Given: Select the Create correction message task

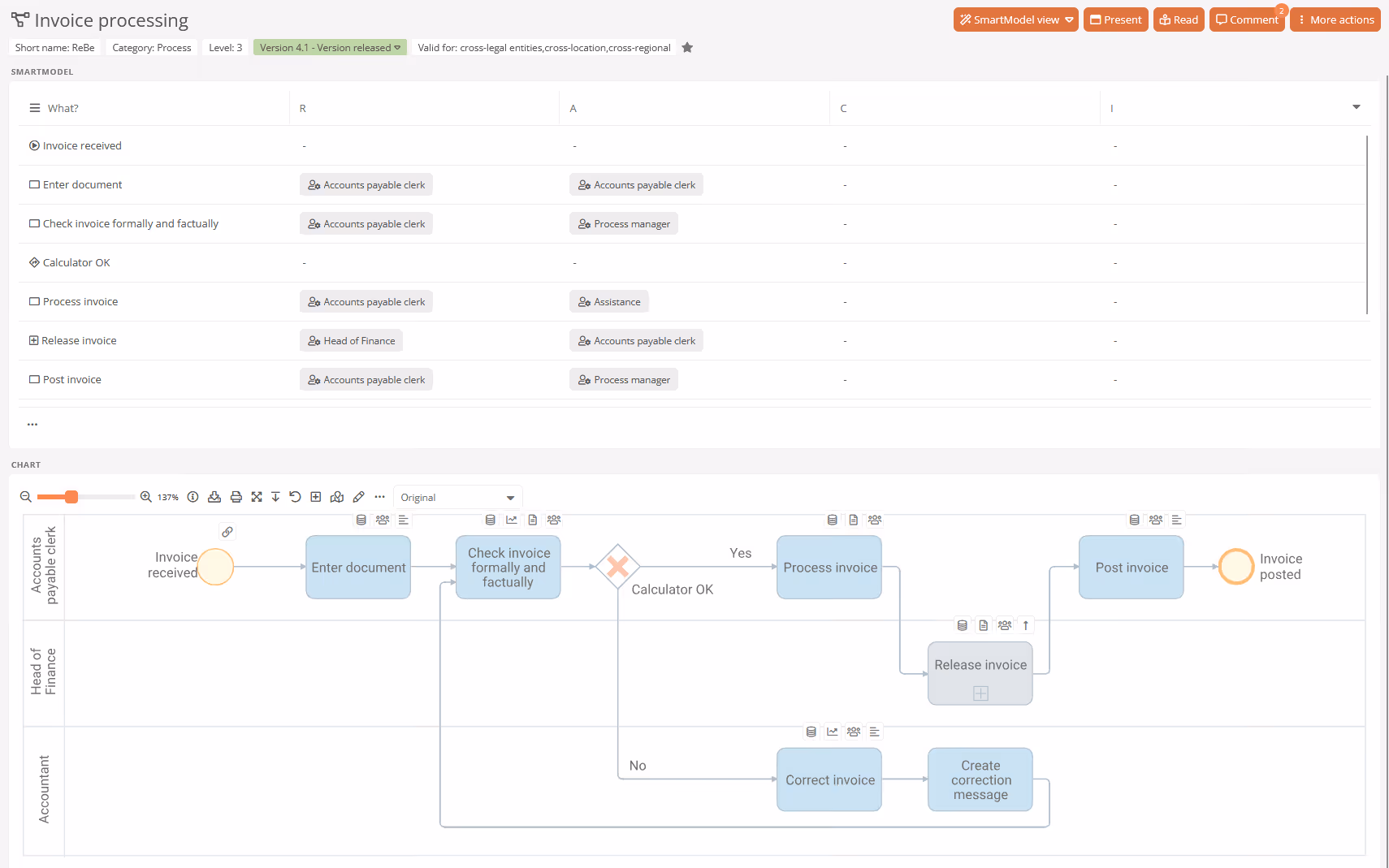Looking at the screenshot, I should click(980, 779).
